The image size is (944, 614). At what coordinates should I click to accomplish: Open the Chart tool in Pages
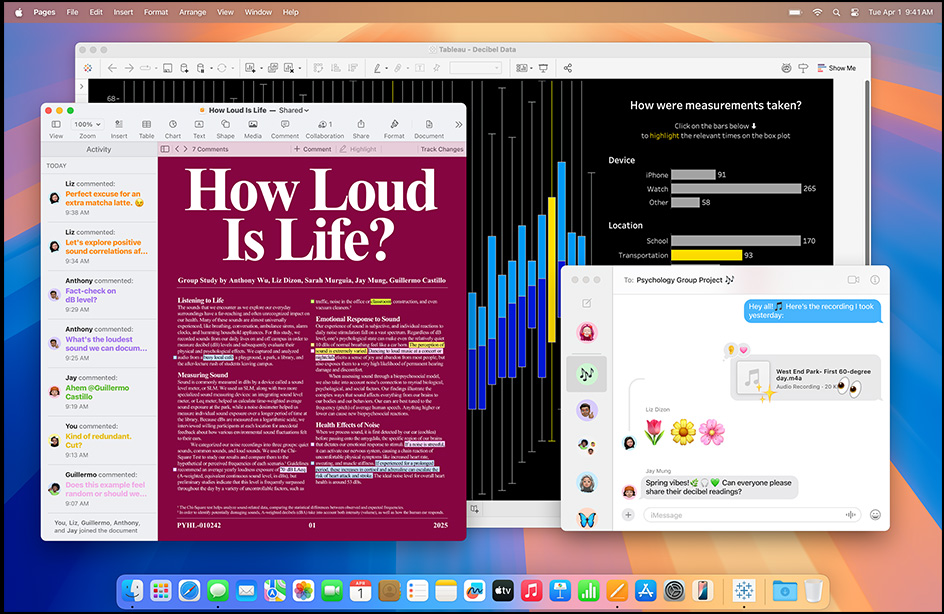click(173, 125)
